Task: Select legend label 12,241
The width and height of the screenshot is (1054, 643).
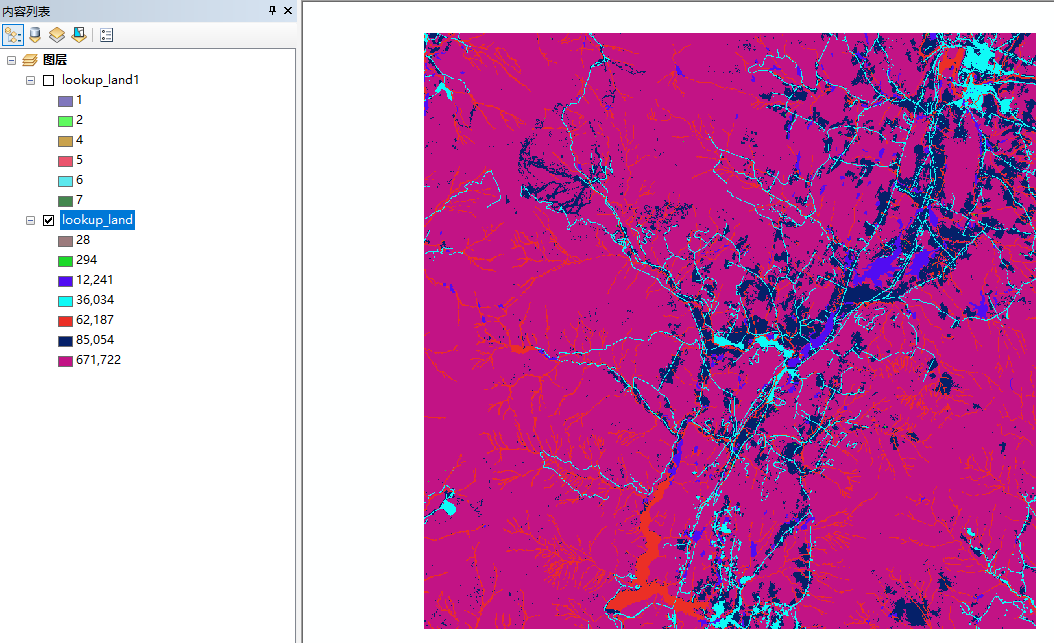Action: pos(95,280)
